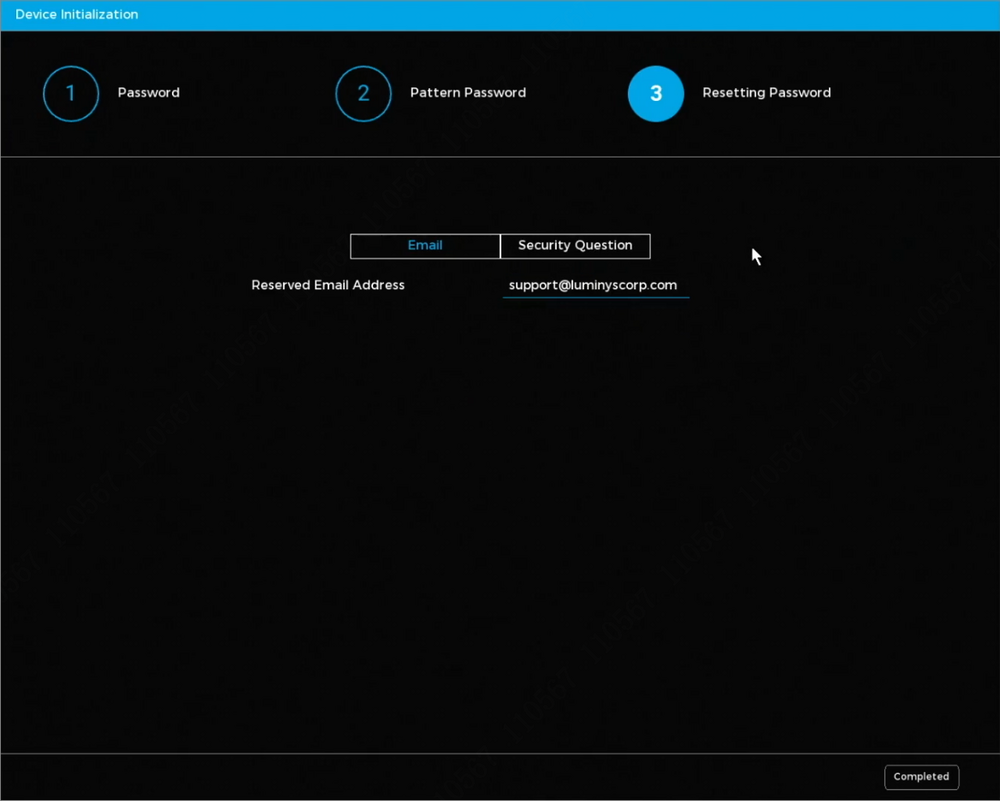The height and width of the screenshot is (801, 1000).
Task: Click the step 1 circle icon
Action: [71, 94]
